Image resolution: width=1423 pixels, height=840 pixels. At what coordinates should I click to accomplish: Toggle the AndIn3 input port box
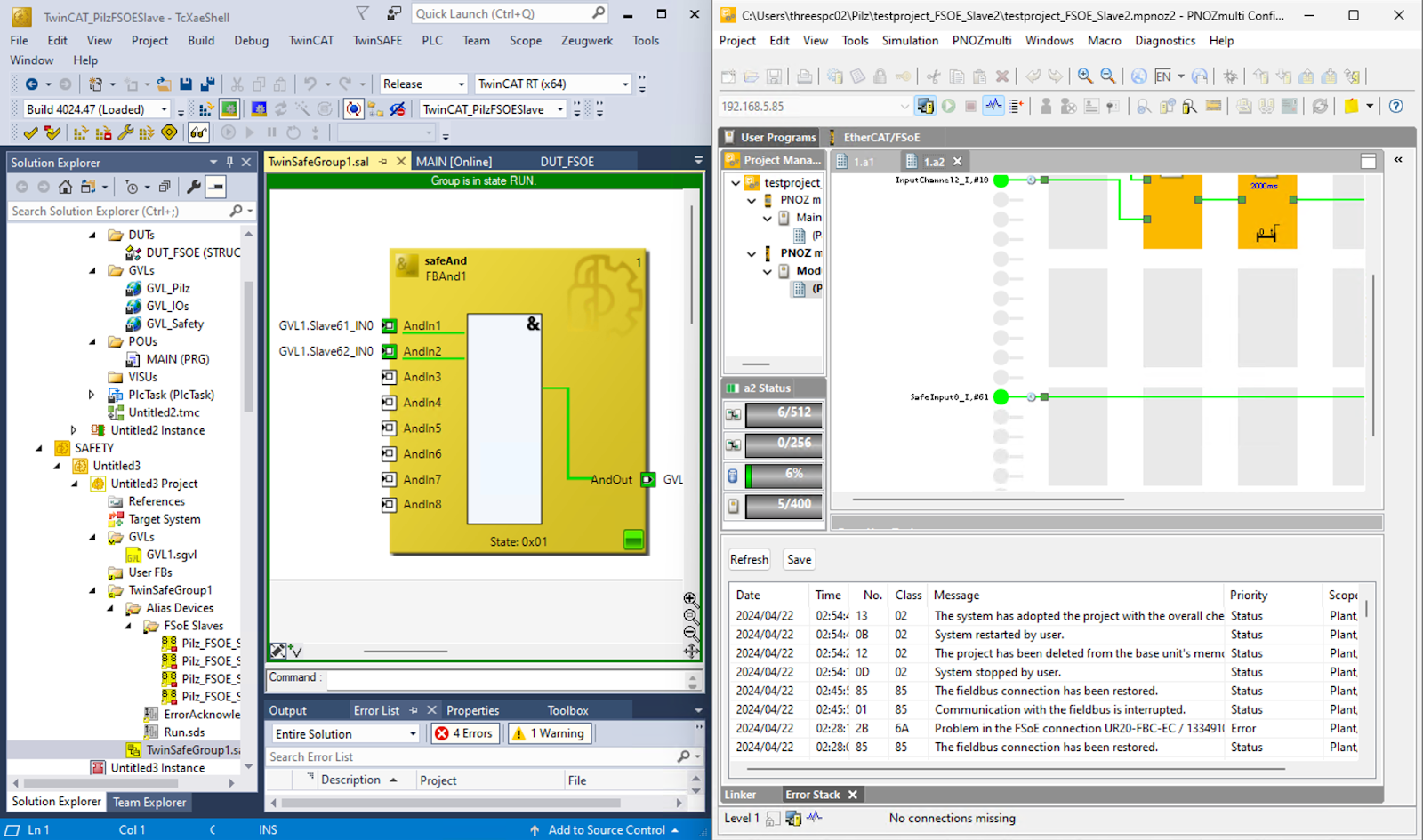(389, 377)
